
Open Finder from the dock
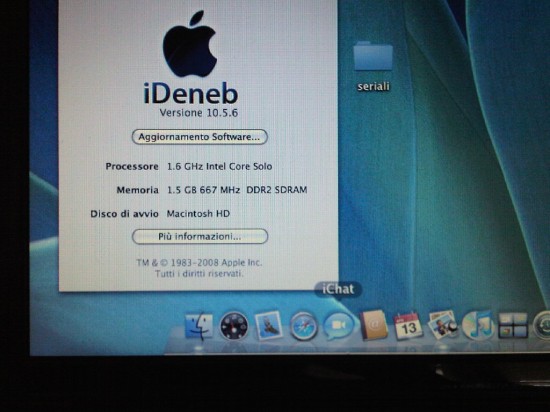click(x=199, y=326)
